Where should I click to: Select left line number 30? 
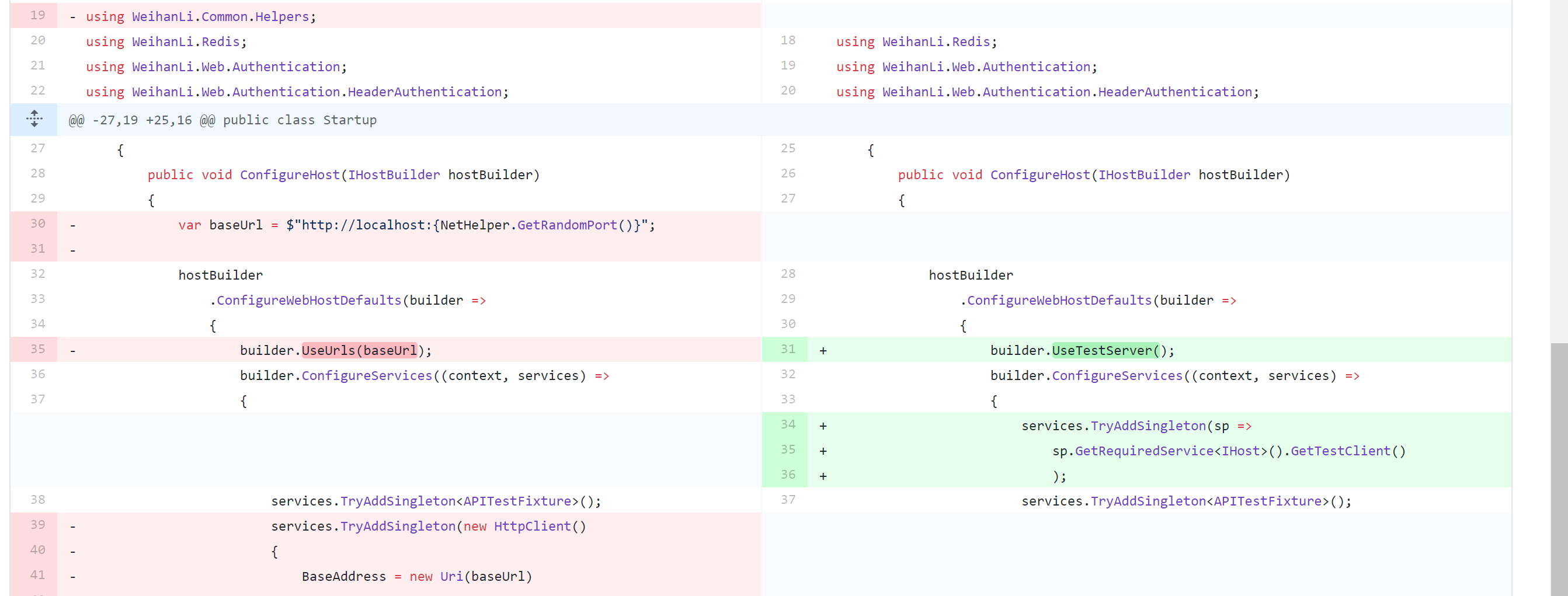(38, 224)
